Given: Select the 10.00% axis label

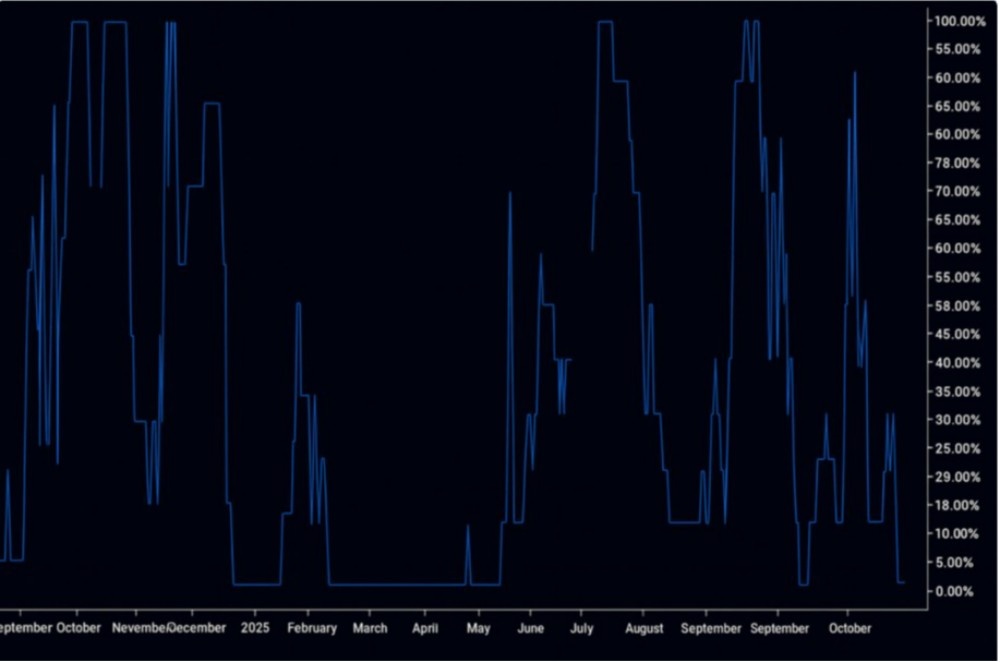Looking at the screenshot, I should tap(958, 534).
